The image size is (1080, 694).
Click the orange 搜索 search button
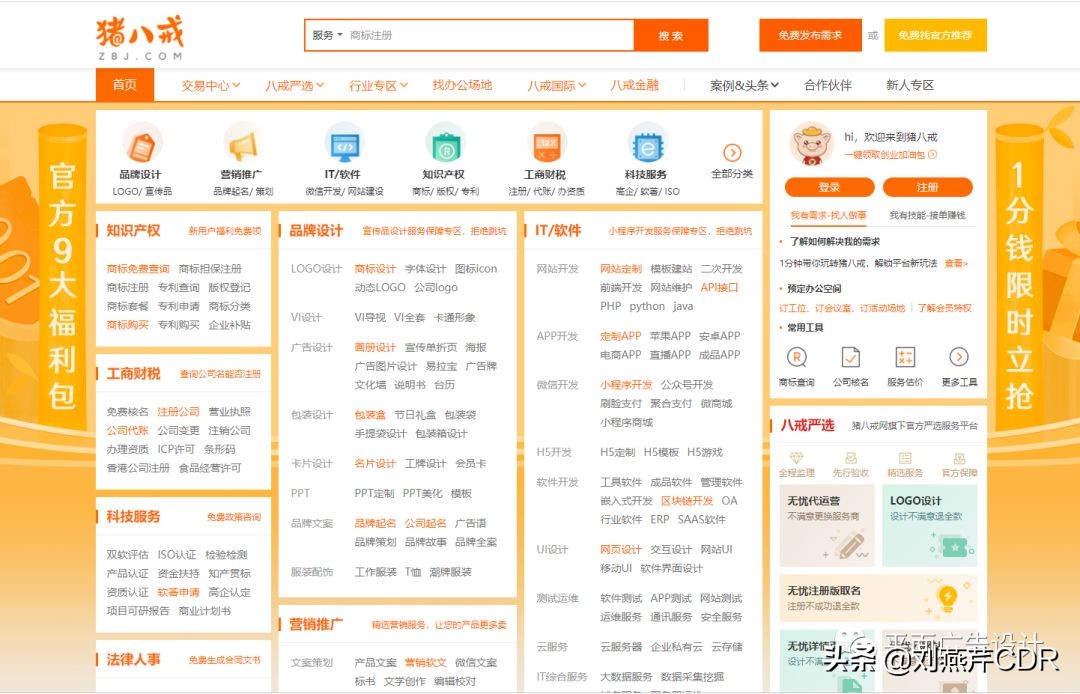[671, 35]
